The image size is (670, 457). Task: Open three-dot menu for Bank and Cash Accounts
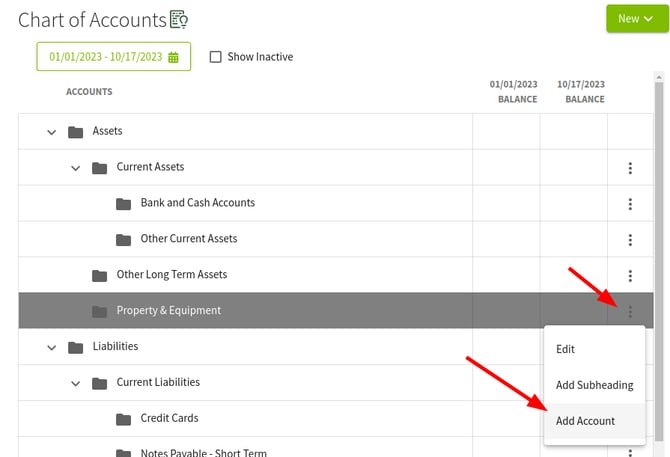click(630, 204)
